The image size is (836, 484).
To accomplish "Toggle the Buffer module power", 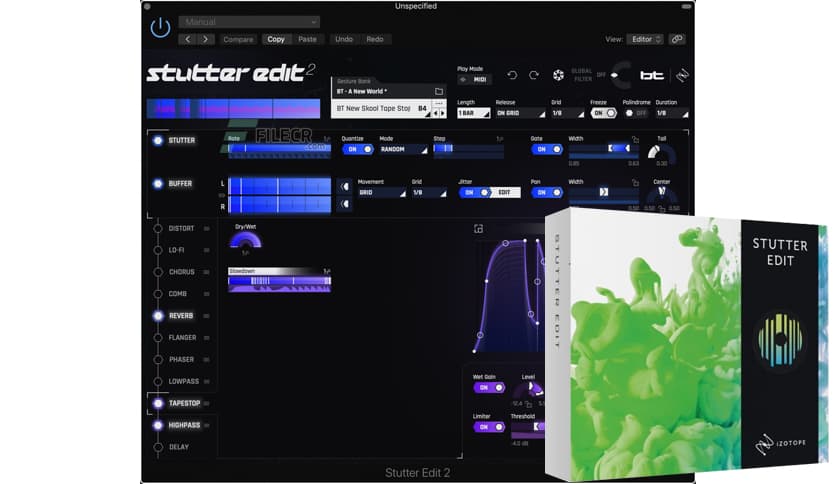I will [x=158, y=183].
